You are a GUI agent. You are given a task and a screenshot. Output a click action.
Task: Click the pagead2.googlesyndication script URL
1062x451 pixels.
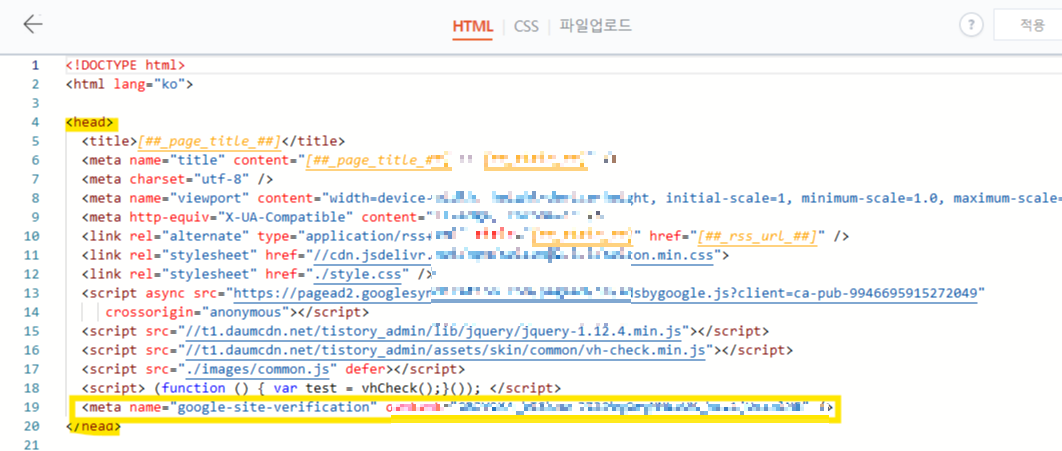[x=607, y=293]
